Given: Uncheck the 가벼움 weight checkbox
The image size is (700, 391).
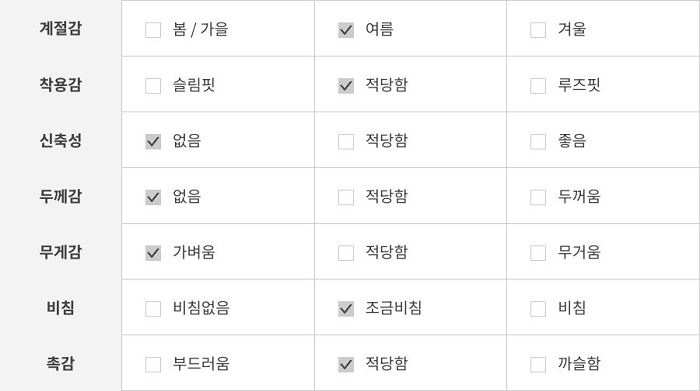Looking at the screenshot, I should 153,253.
